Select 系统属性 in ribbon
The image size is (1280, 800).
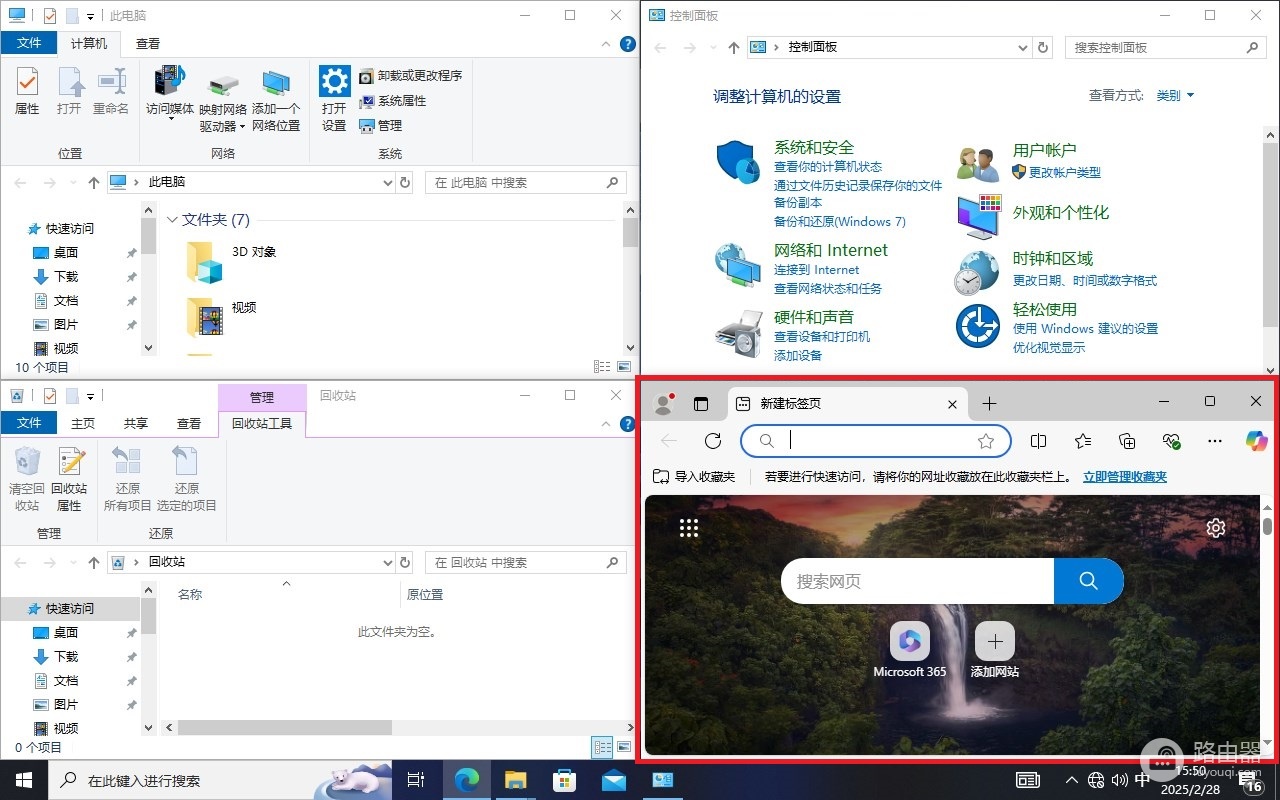click(393, 101)
